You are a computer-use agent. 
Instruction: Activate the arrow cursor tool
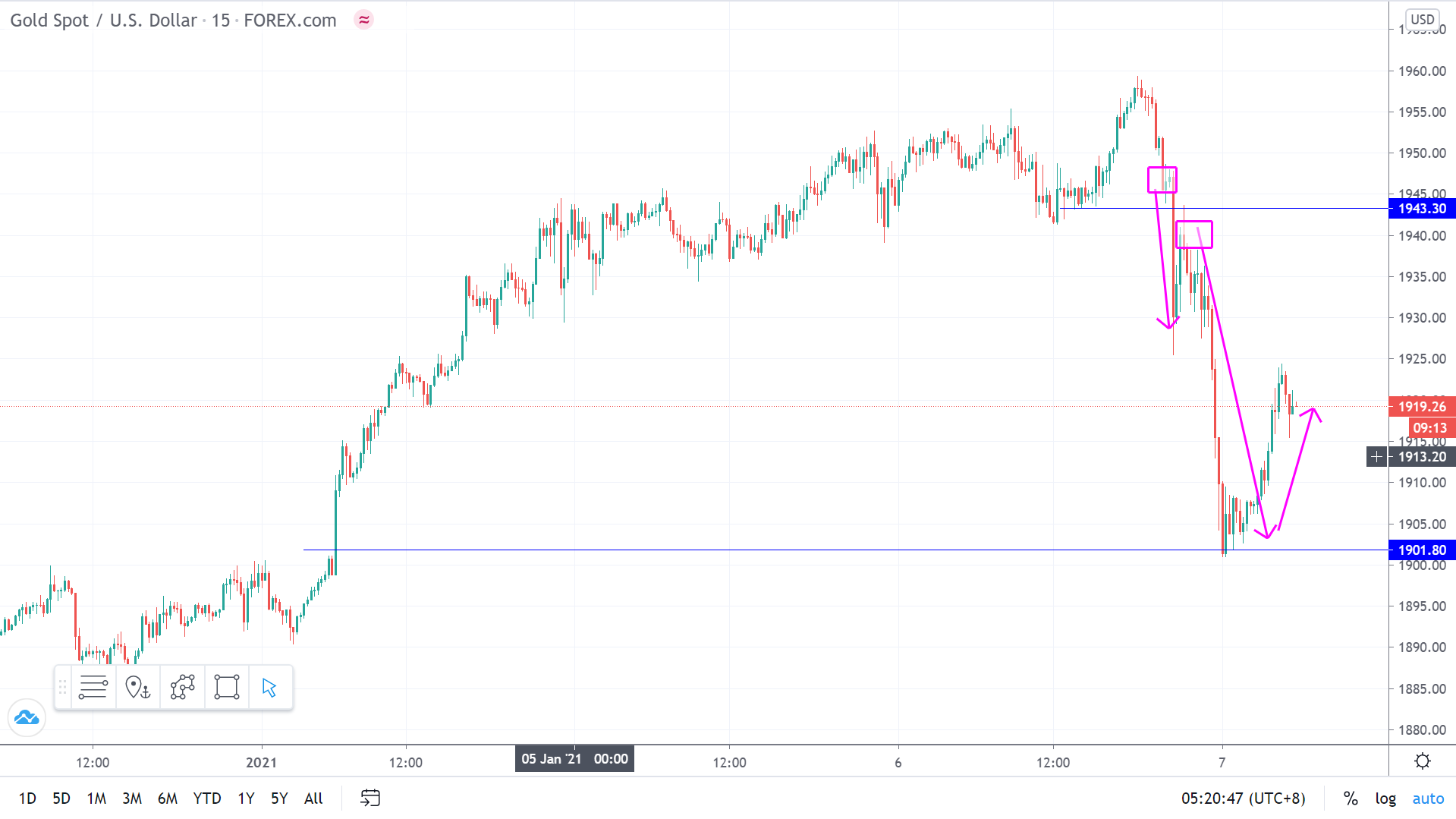(269, 688)
